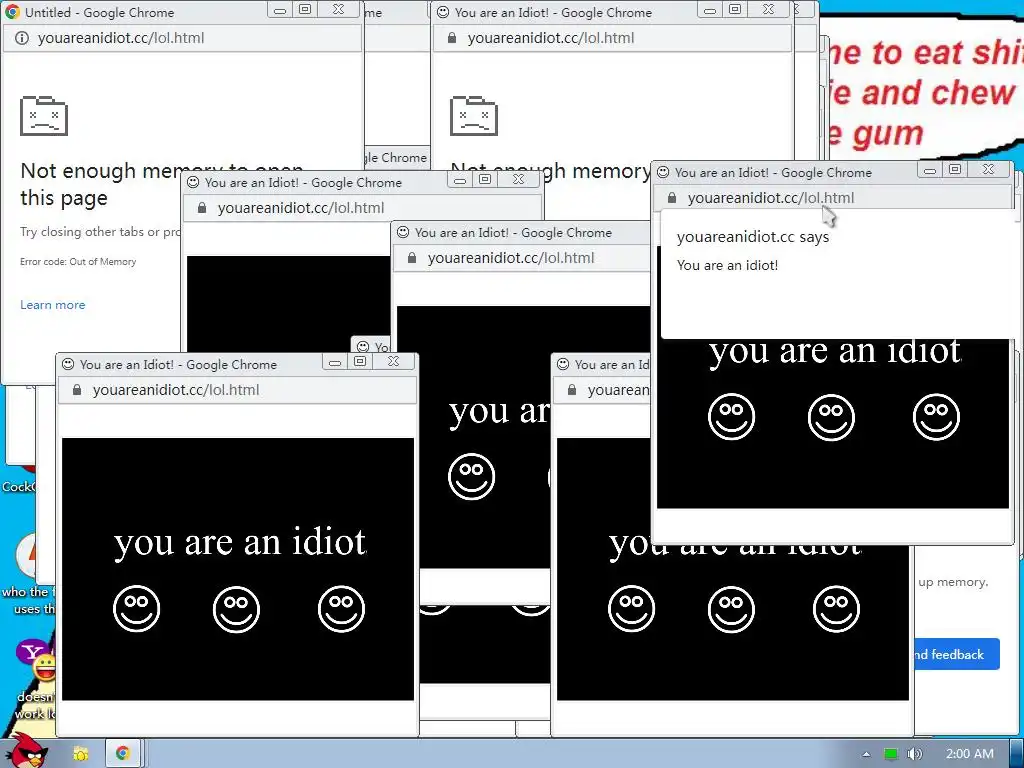The width and height of the screenshot is (1024, 768).
Task: Click favicon of window showing truncated 'you ar'
Action: tap(403, 232)
